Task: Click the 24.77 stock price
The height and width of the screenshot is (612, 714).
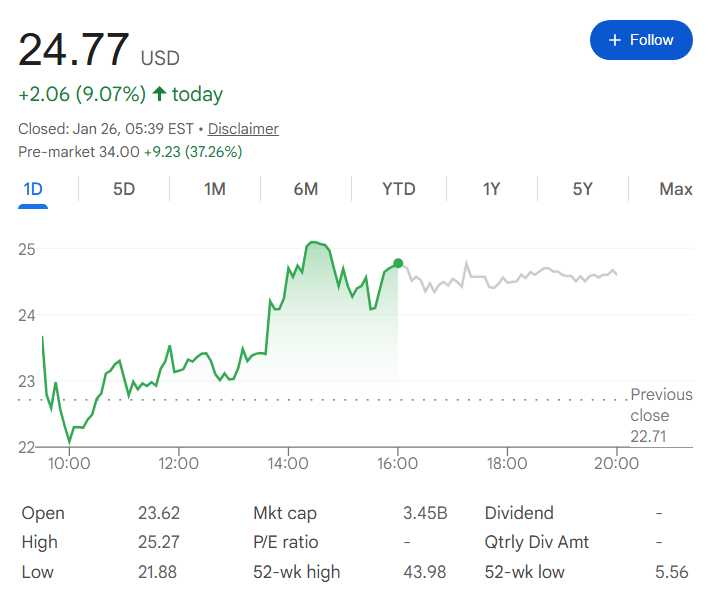Action: [x=74, y=50]
